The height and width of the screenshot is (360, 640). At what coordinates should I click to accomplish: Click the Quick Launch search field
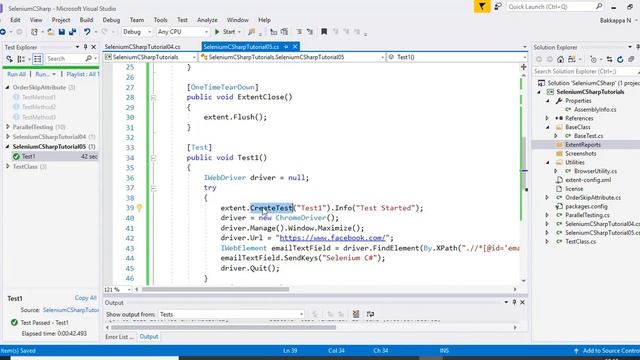pyautogui.click(x=555, y=7)
